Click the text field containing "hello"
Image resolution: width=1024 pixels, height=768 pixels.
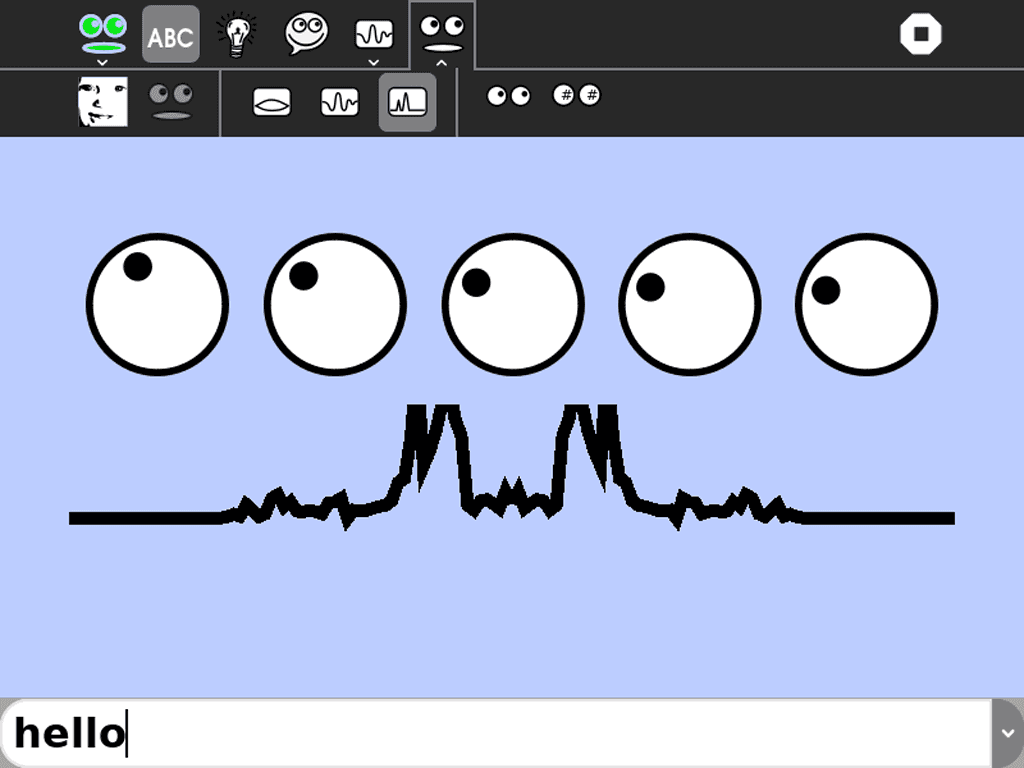[x=496, y=733]
